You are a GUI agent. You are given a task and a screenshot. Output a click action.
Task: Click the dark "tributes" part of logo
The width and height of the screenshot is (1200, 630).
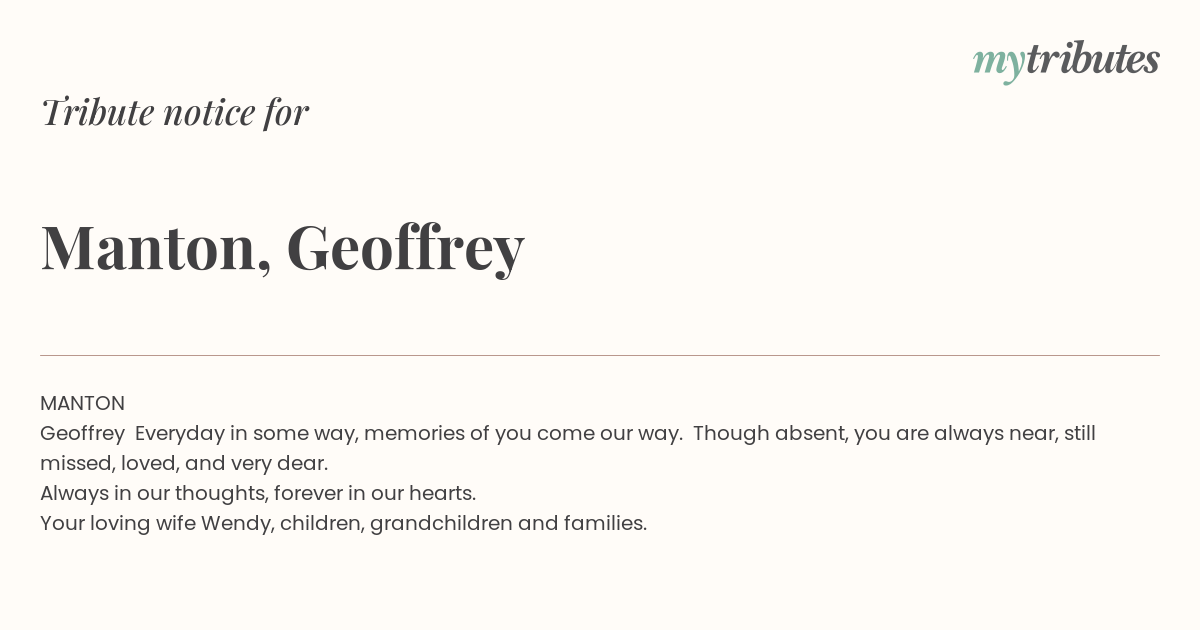click(x=1093, y=59)
